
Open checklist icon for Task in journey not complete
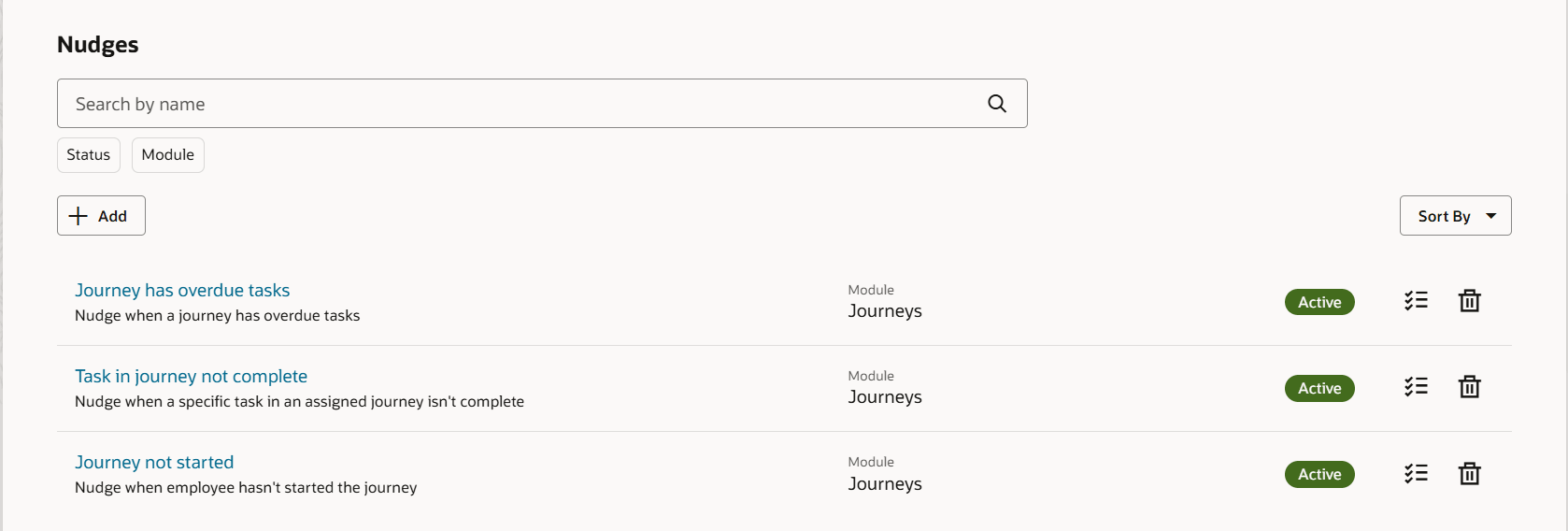point(1416,387)
